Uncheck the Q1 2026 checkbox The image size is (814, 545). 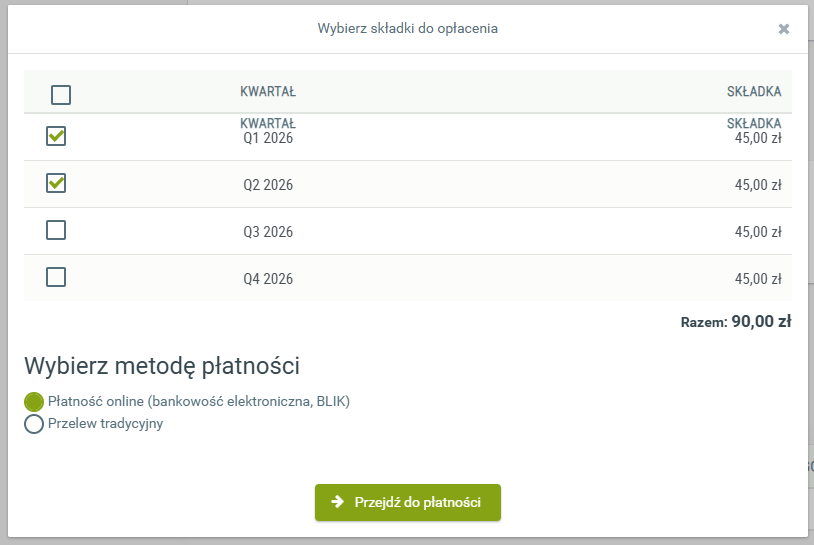57,136
